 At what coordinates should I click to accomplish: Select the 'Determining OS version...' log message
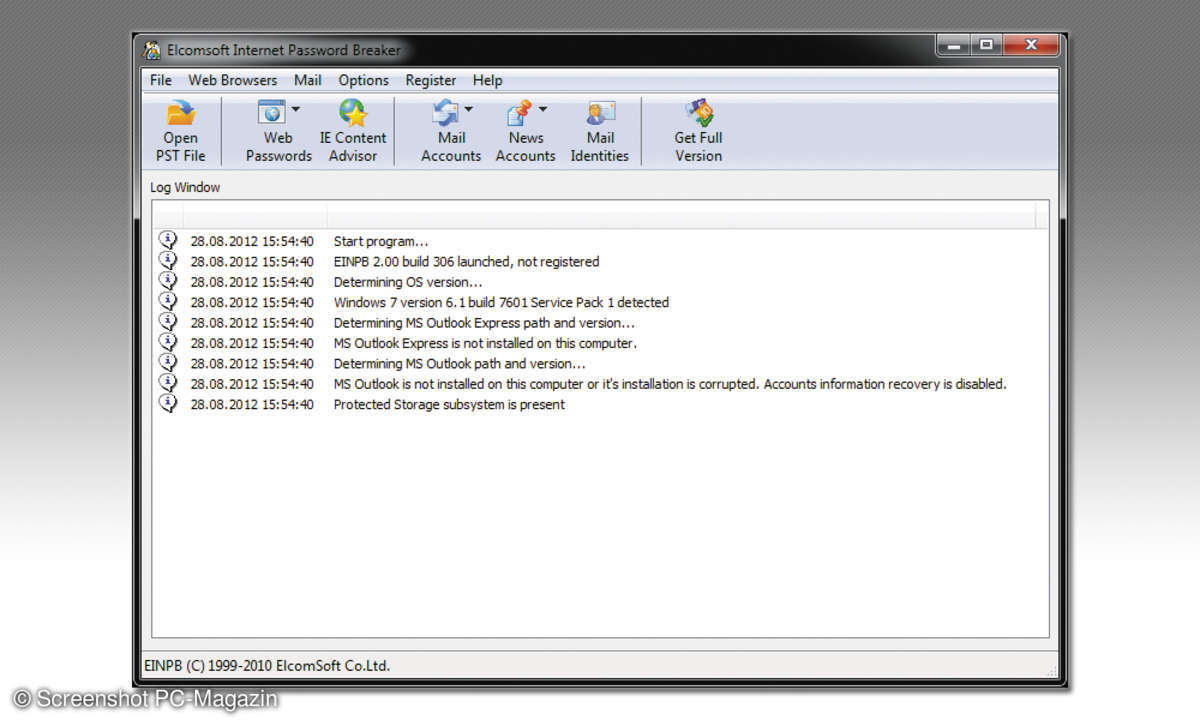coord(409,282)
